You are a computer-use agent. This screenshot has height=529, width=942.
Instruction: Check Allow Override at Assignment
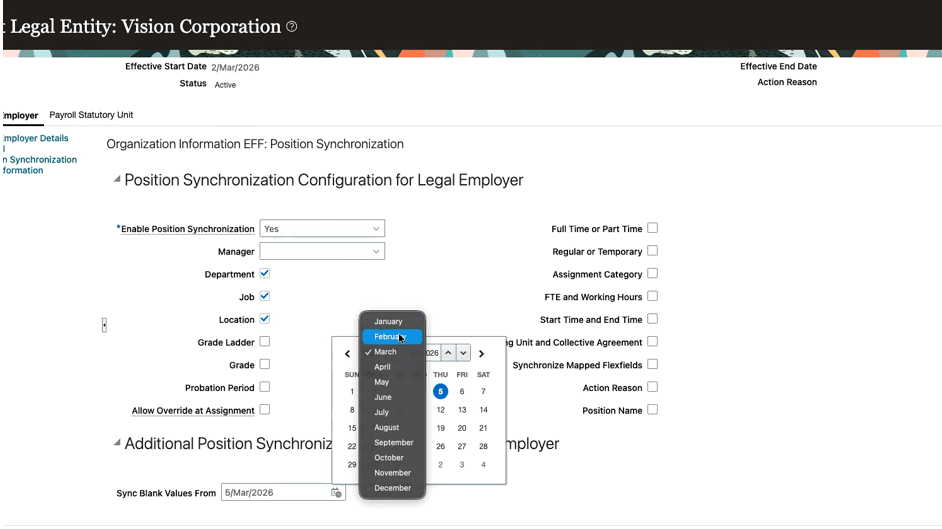pos(264,410)
